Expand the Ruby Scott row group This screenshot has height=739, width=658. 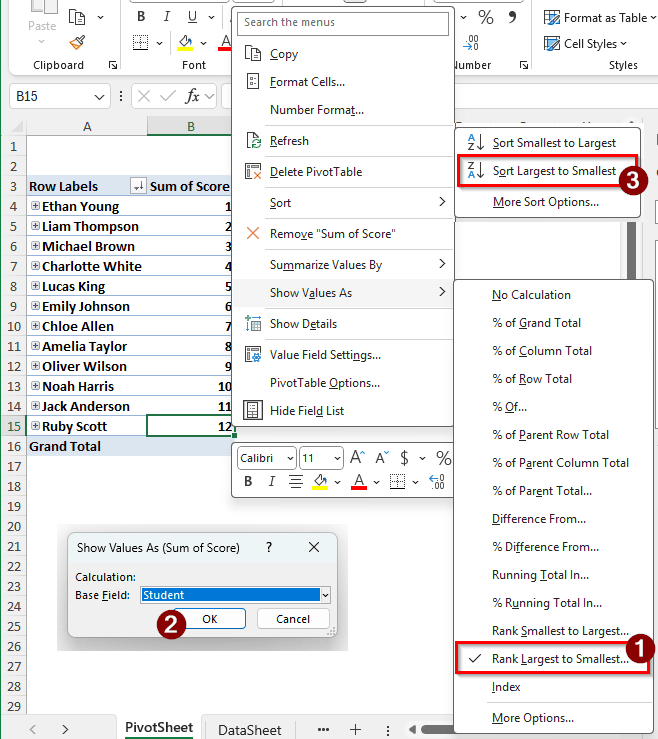click(36, 426)
